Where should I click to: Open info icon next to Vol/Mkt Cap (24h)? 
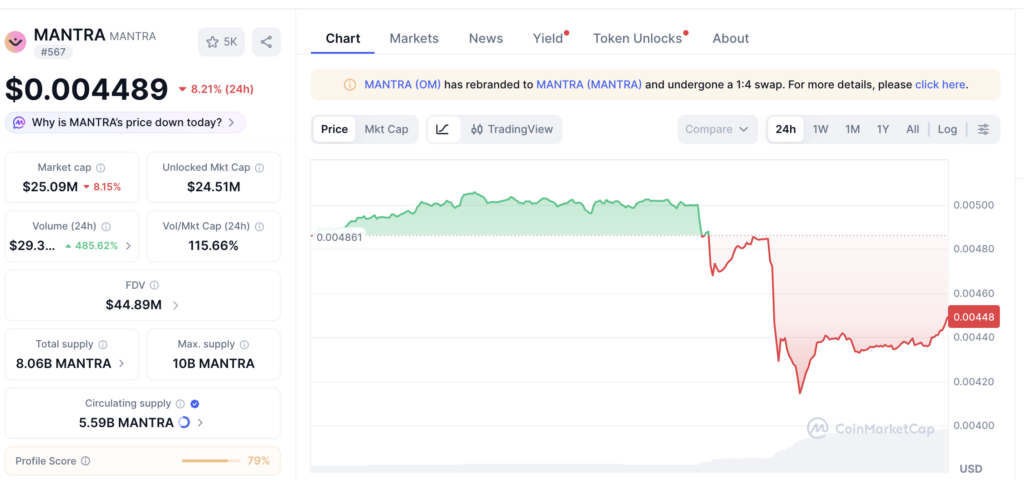coord(259,227)
